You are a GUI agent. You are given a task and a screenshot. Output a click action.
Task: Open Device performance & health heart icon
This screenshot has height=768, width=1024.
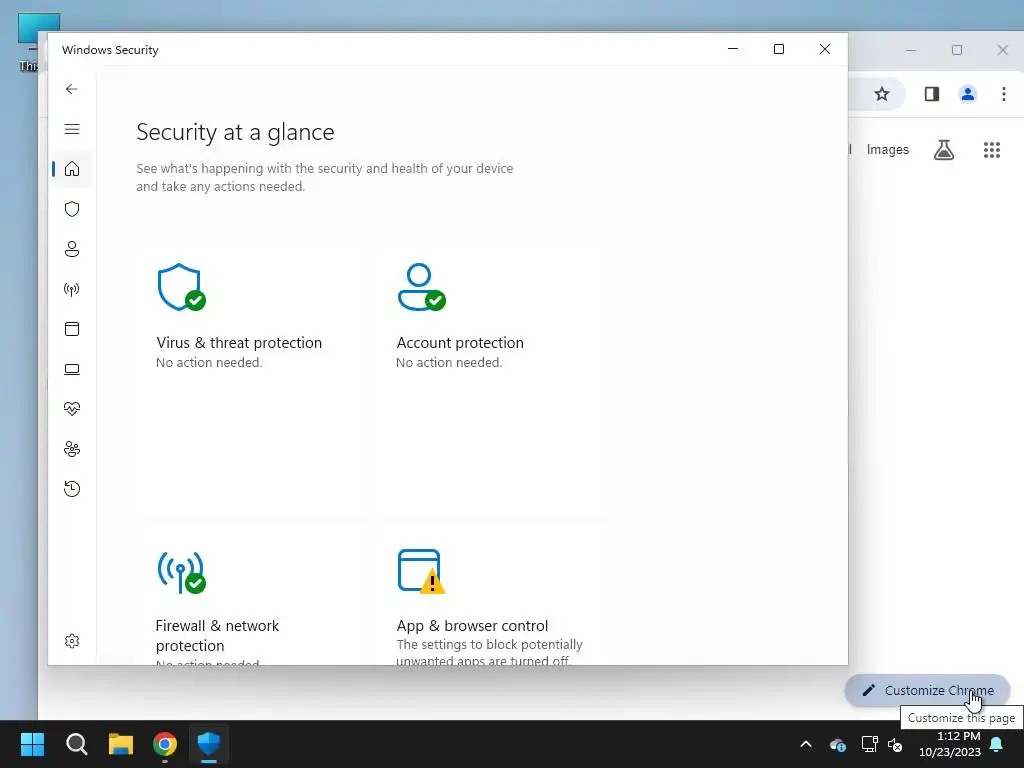(72, 409)
